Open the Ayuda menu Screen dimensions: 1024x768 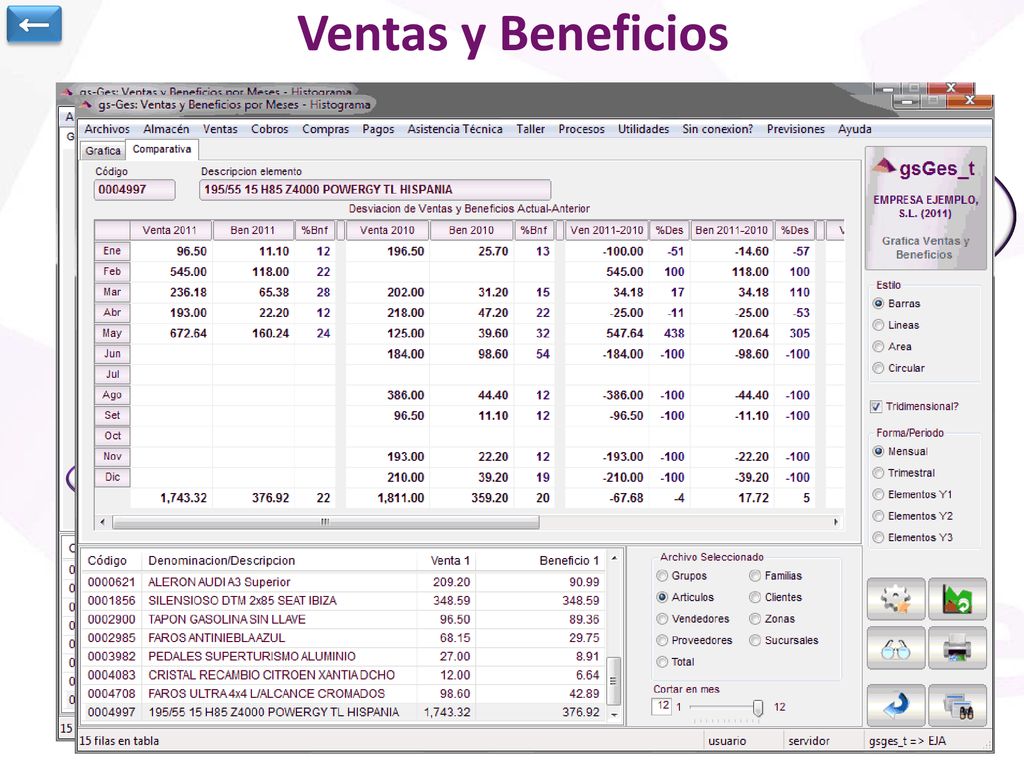pyautogui.click(x=855, y=129)
